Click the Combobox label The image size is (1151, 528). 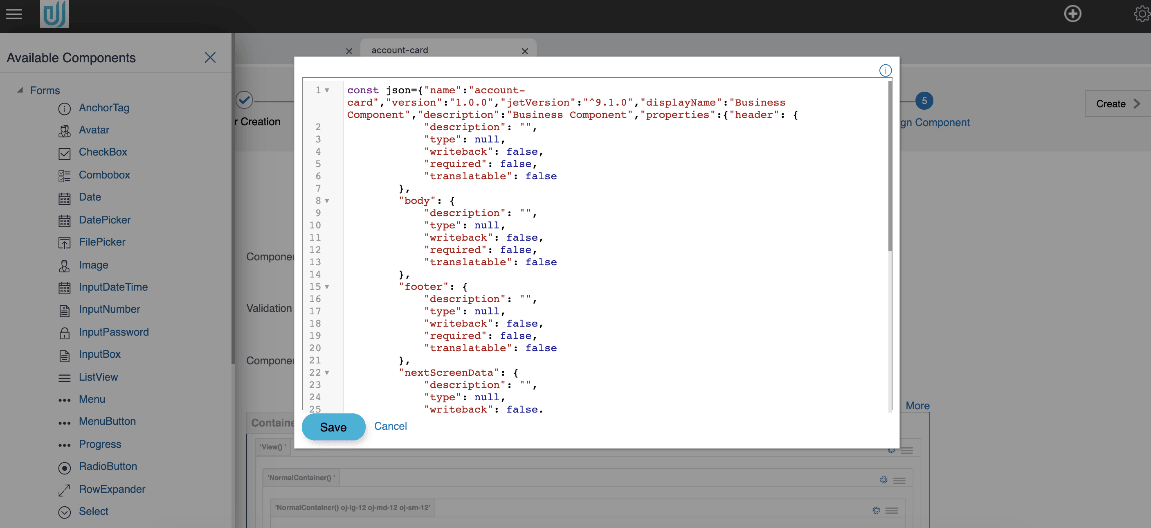[104, 176]
